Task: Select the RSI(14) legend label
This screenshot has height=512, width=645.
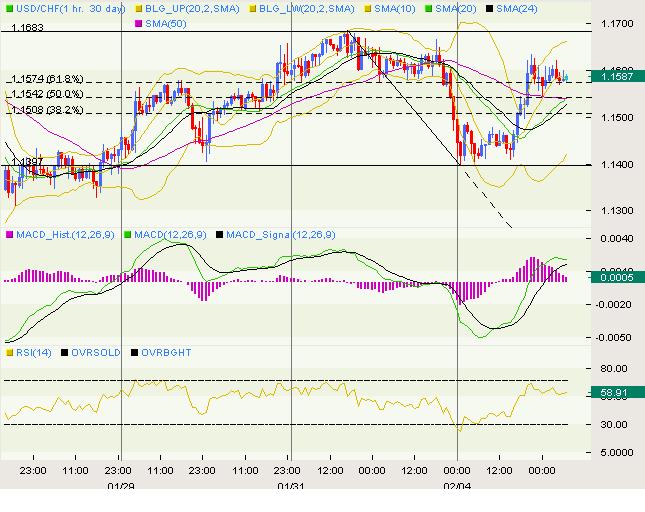Action: tap(34, 353)
